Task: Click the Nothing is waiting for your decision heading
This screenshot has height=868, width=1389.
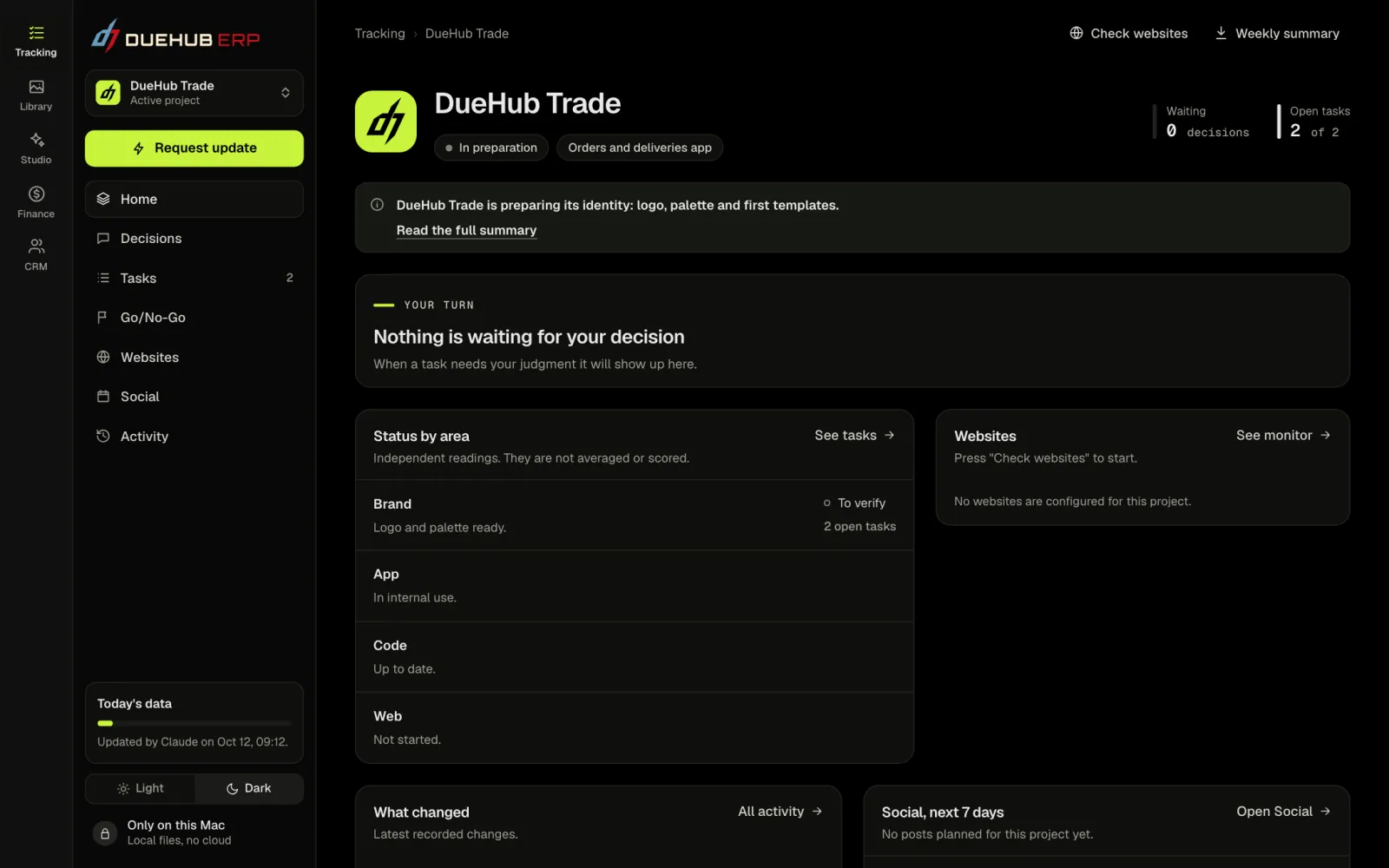Action: [529, 337]
